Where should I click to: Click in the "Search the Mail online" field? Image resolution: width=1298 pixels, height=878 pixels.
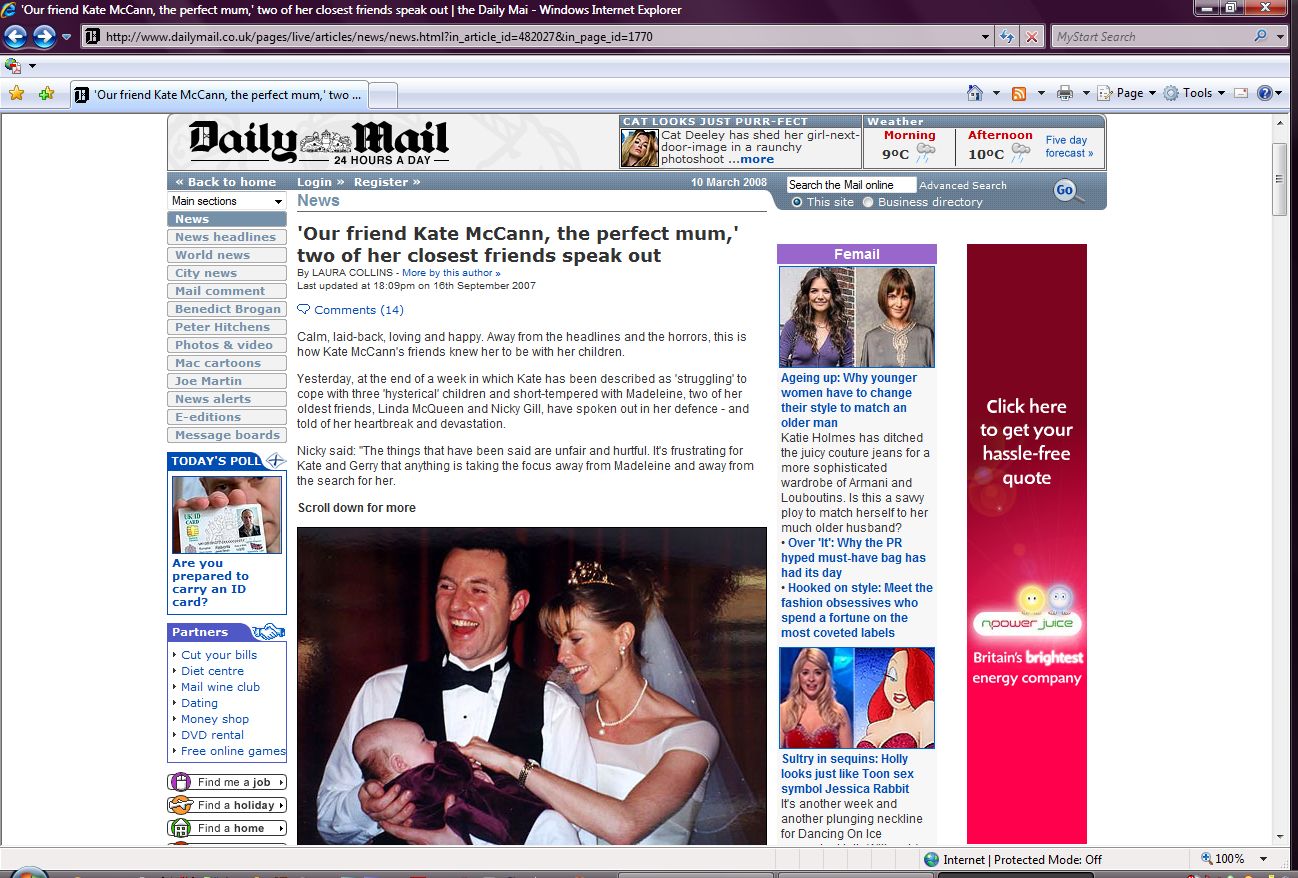(x=850, y=185)
